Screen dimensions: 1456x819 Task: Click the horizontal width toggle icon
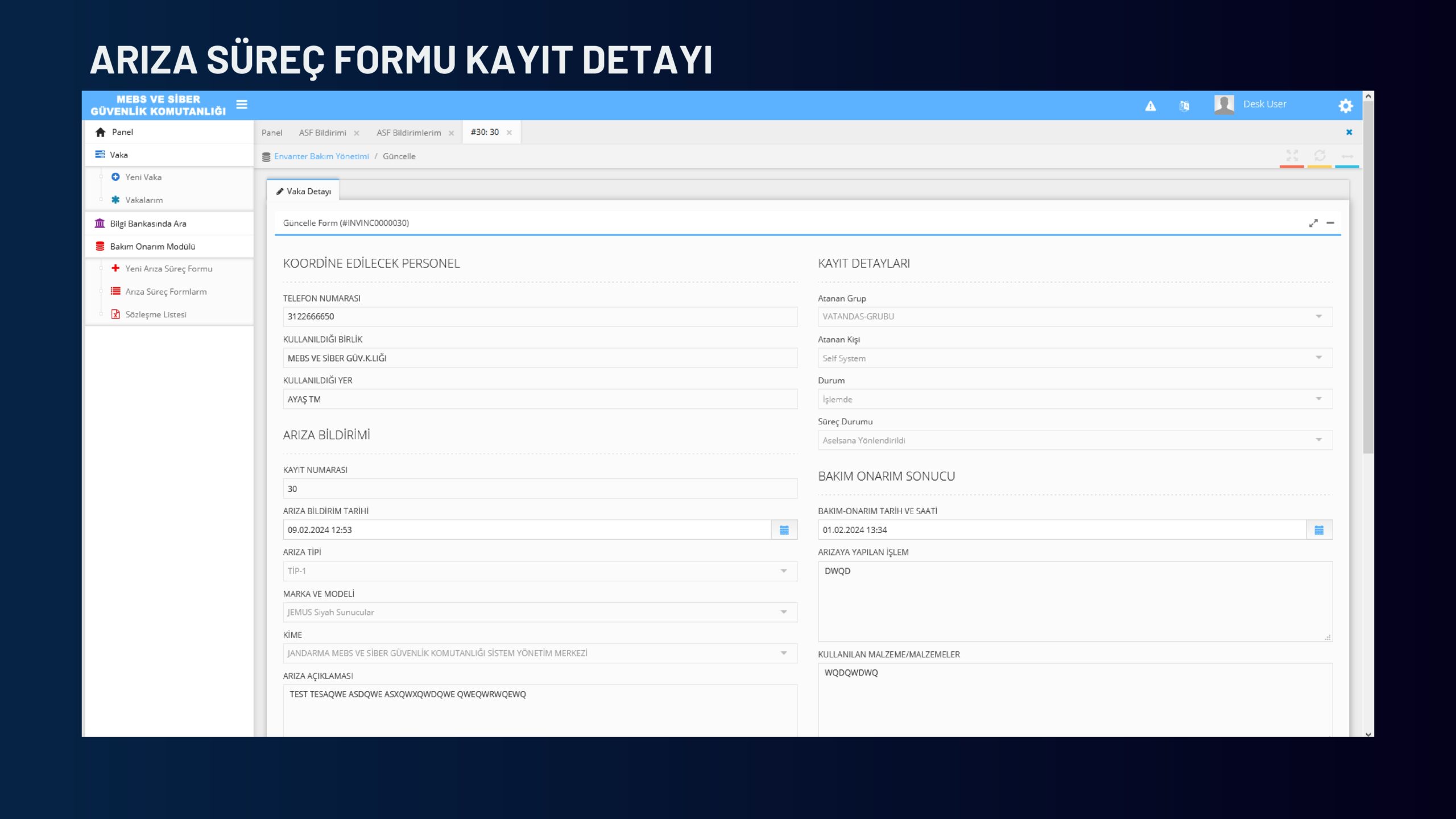coord(1347,156)
